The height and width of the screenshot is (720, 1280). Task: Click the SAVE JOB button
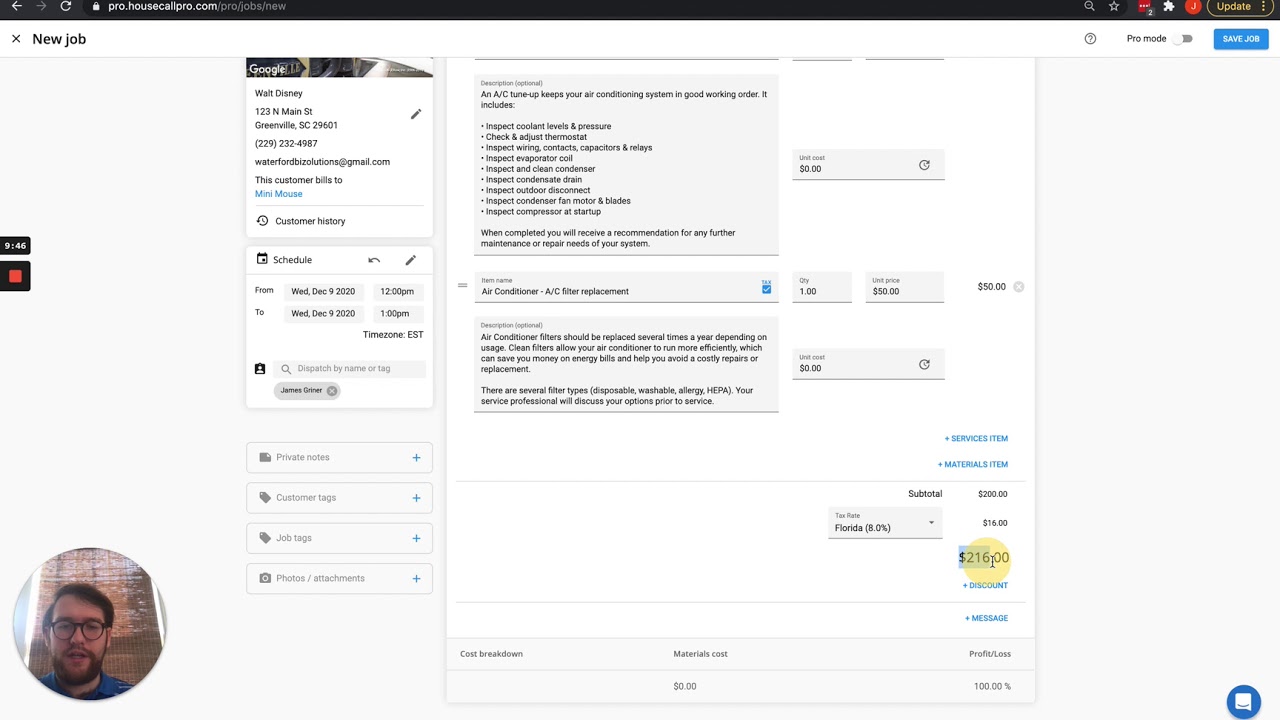pos(1241,39)
